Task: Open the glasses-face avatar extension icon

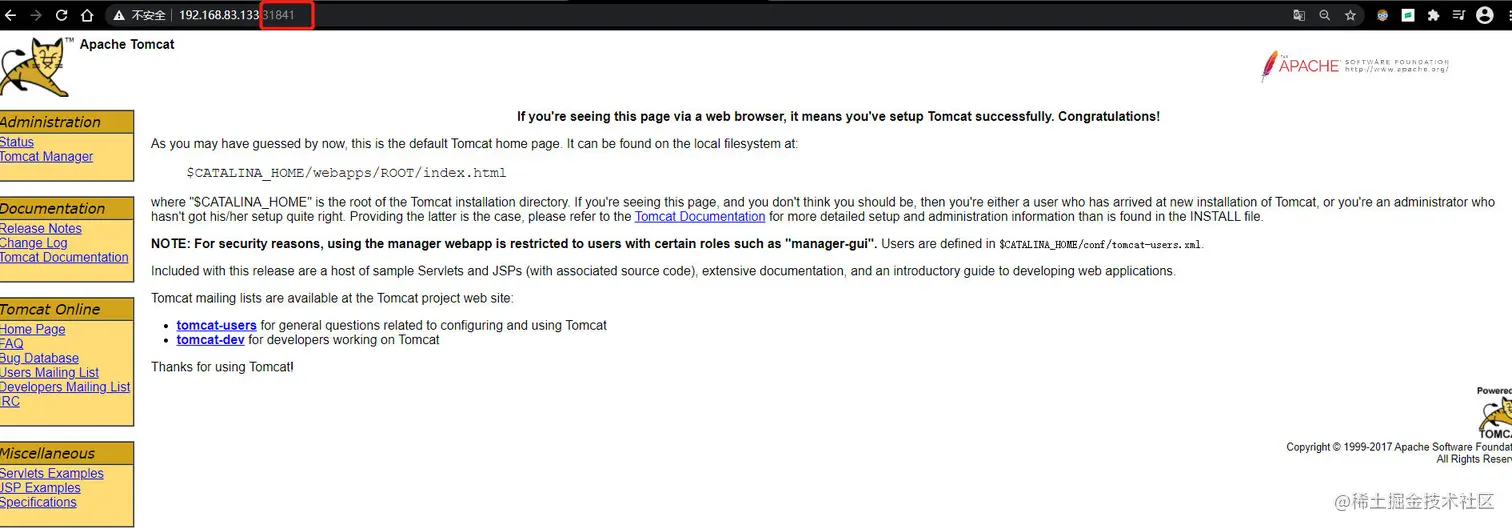Action: 1383,15
